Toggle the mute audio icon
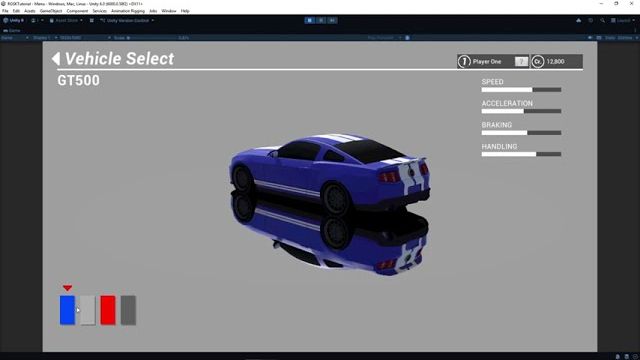Viewport: 640px width, 360px height. (x=590, y=38)
